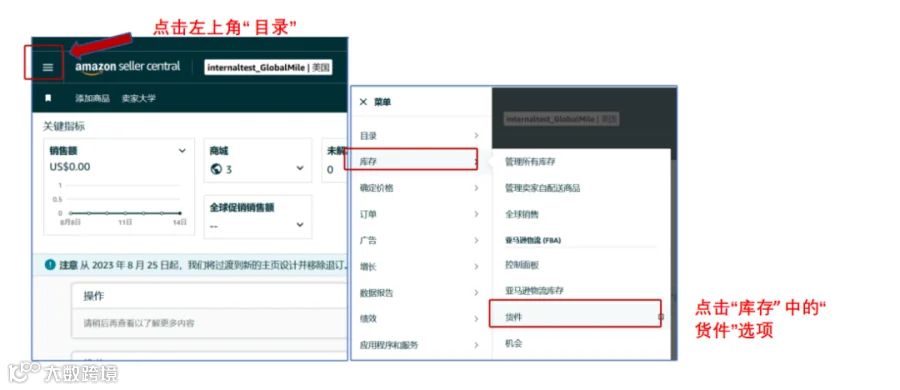Select 货件 option in 库存 submenu
Screen dimensions: 900x390
[514, 316]
